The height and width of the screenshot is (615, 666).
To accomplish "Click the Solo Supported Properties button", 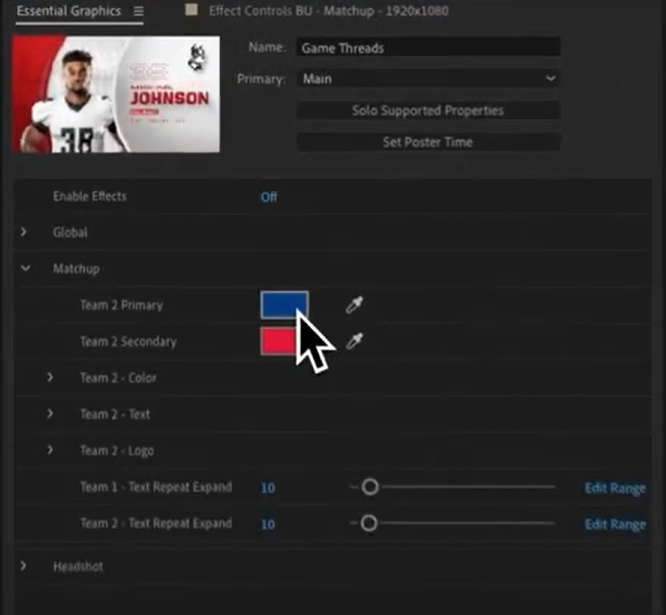I will 428,110.
